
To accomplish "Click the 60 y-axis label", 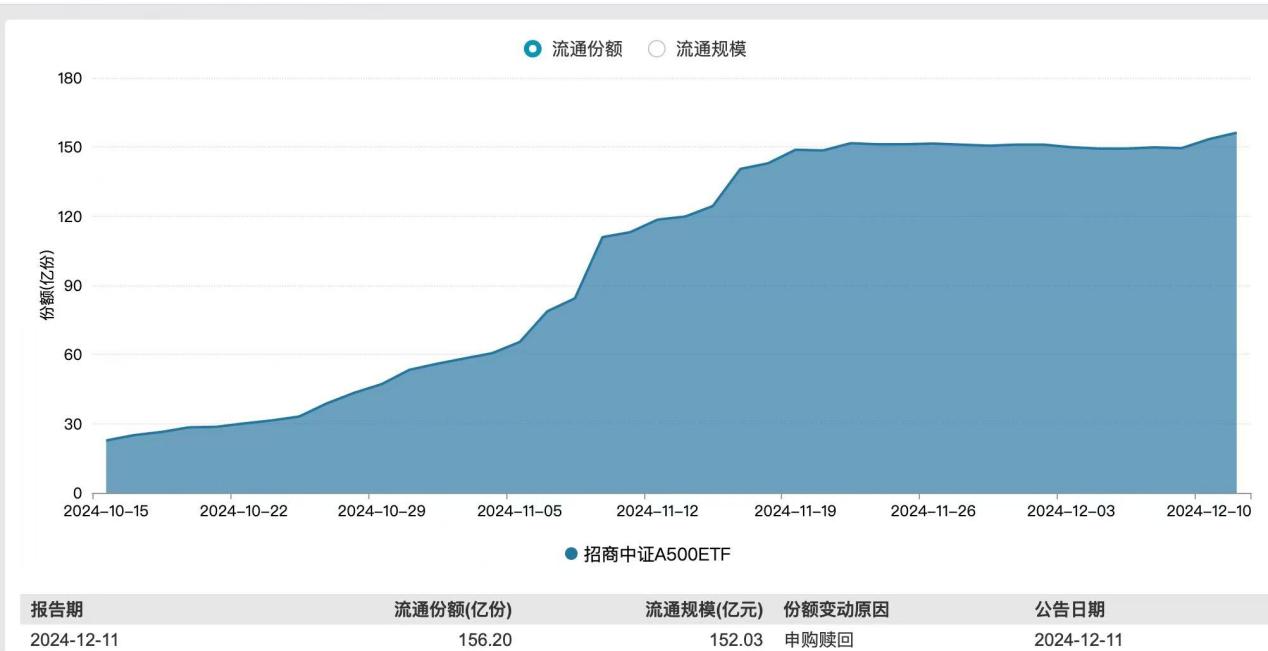I will pos(74,354).
